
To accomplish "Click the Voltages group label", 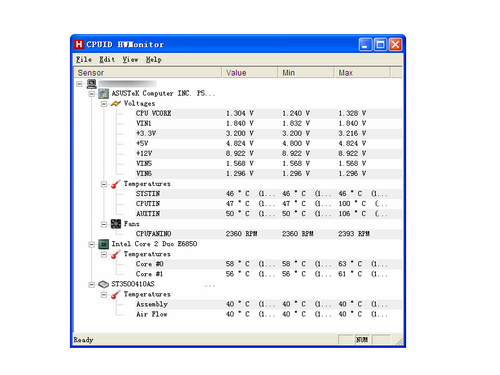I will pyautogui.click(x=139, y=104).
